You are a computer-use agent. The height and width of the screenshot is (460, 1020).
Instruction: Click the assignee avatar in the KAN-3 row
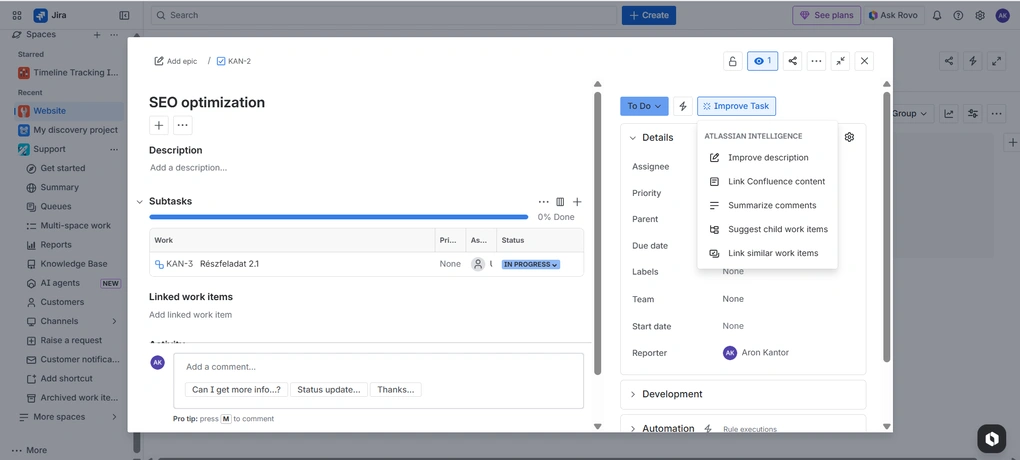point(478,264)
